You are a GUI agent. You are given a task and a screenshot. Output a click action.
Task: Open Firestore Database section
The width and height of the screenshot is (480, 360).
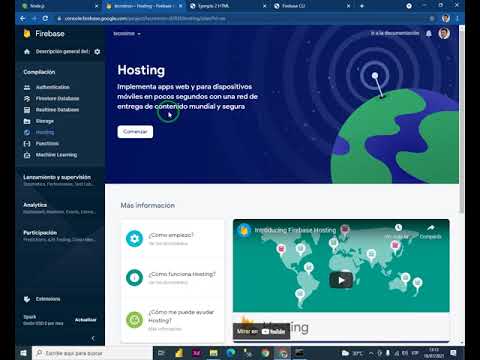tap(57, 99)
